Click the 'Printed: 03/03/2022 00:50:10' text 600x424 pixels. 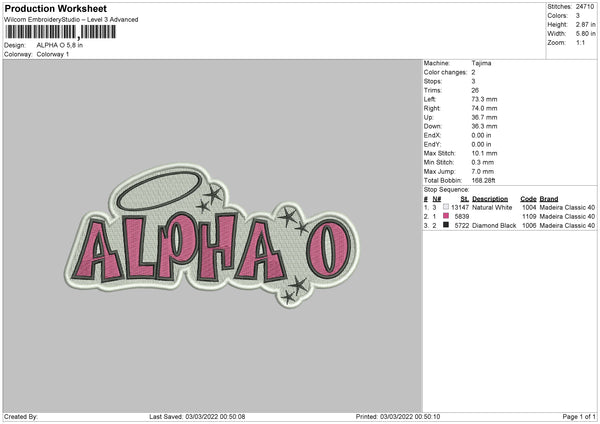[x=398, y=416]
